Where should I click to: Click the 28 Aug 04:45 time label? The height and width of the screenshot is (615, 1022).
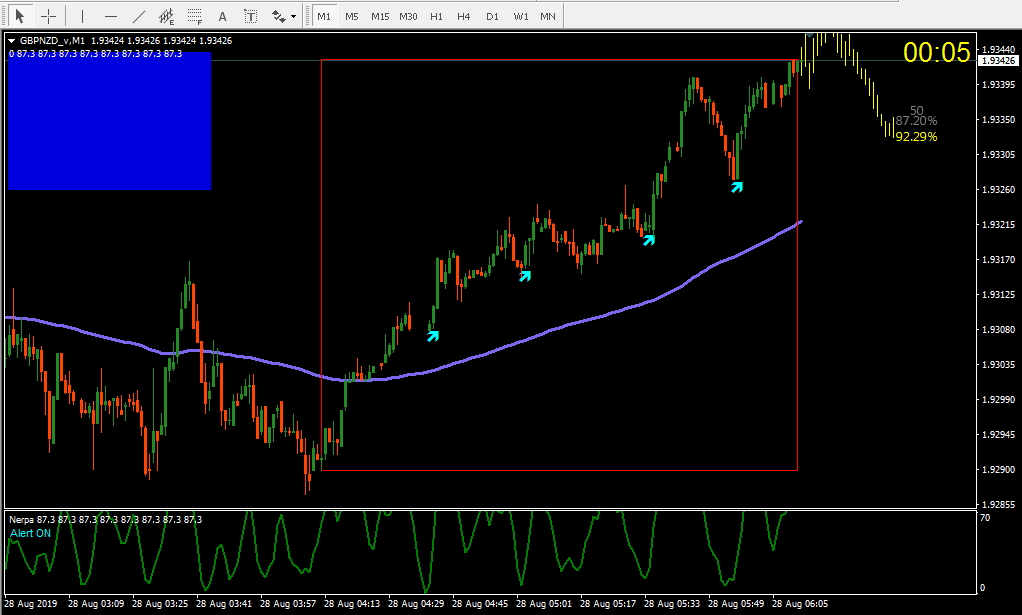point(480,603)
